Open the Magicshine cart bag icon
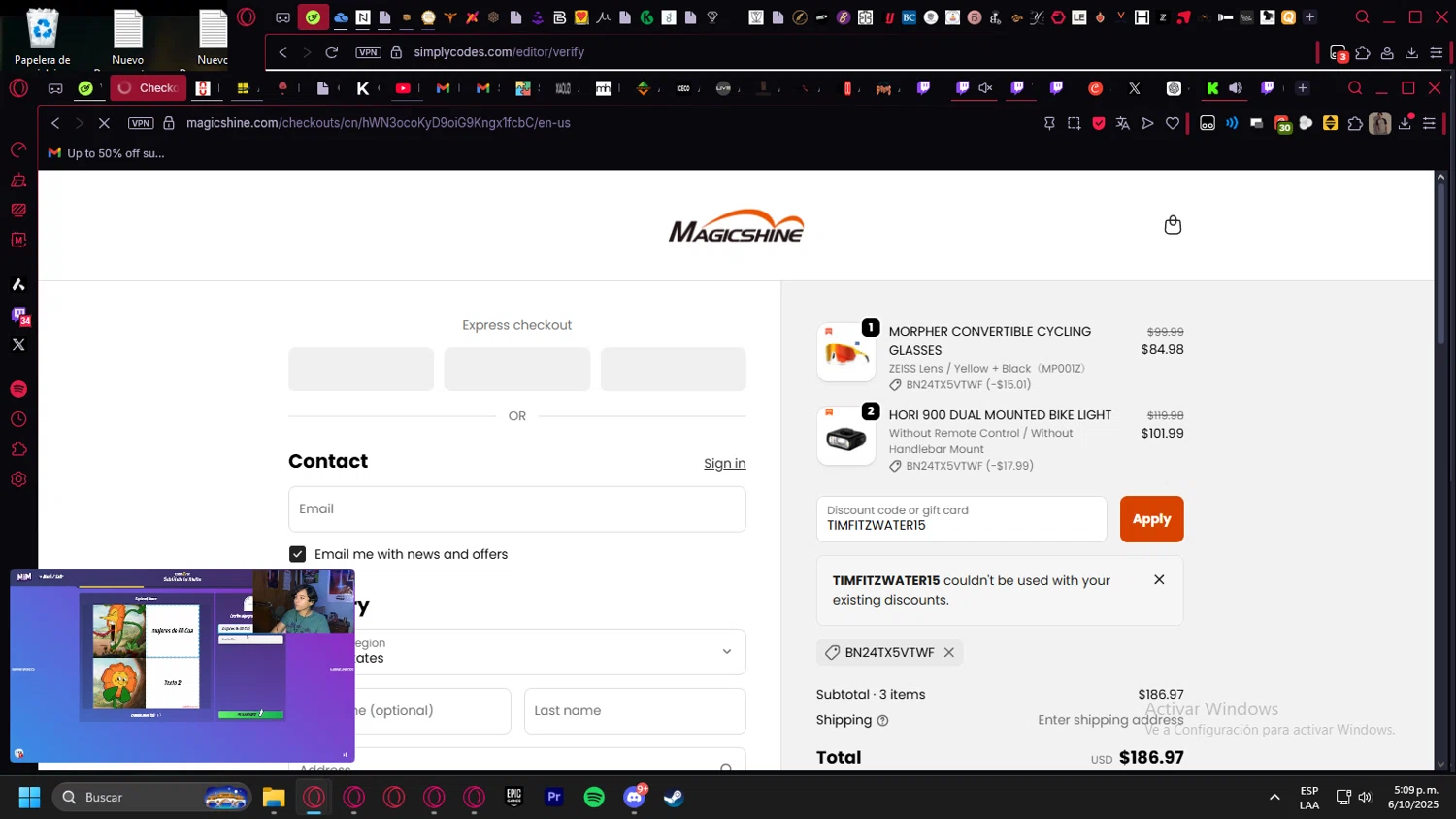Image resolution: width=1456 pixels, height=819 pixels. pyautogui.click(x=1173, y=225)
